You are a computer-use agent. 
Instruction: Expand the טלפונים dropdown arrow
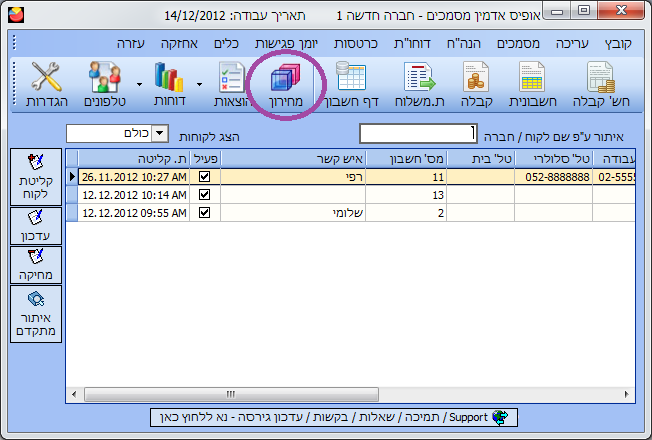coord(139,84)
